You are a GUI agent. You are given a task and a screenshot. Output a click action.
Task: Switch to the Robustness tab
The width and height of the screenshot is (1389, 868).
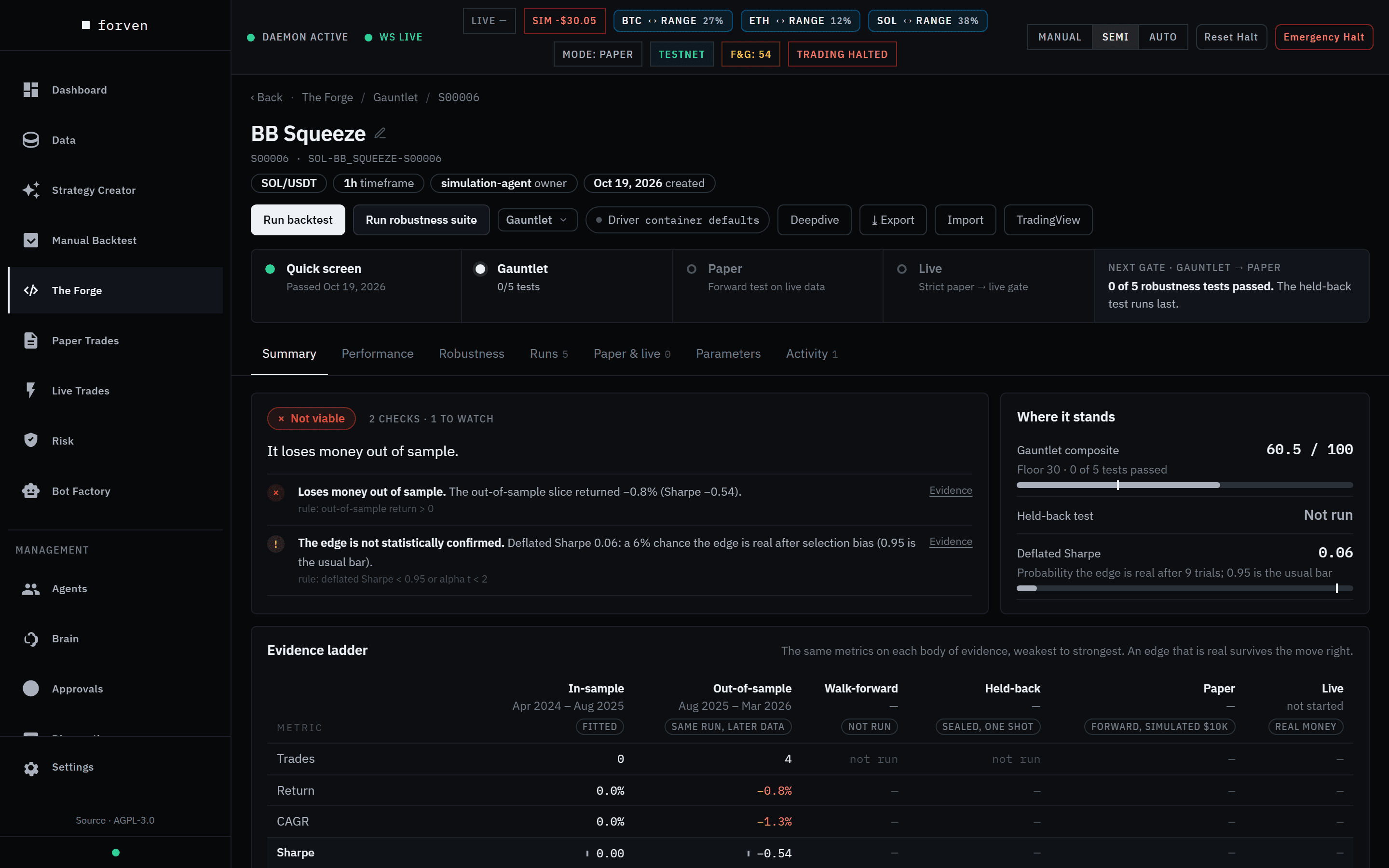coord(471,353)
